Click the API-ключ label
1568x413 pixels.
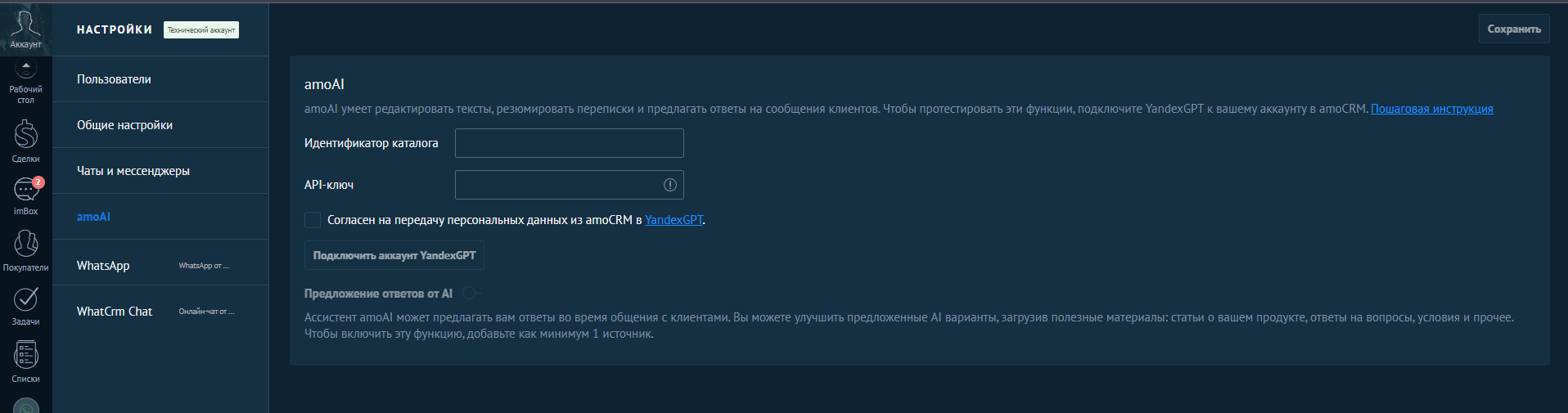[x=329, y=185]
